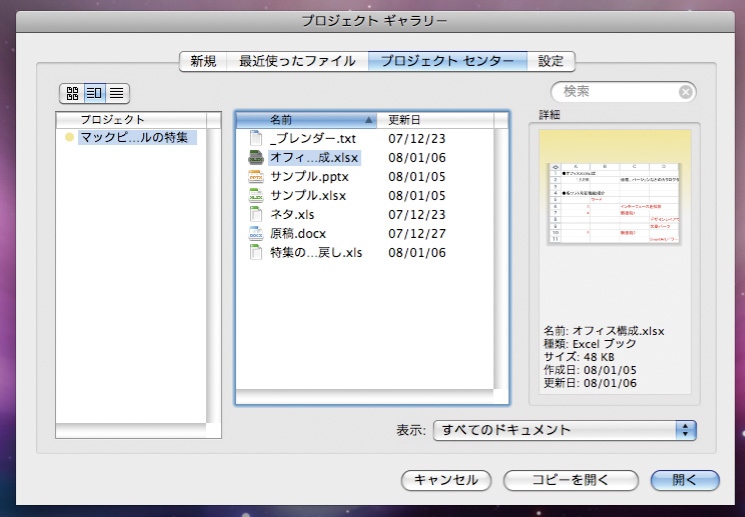Open the 最近使ったファイル tab
745x517 pixels.
[x=297, y=61]
